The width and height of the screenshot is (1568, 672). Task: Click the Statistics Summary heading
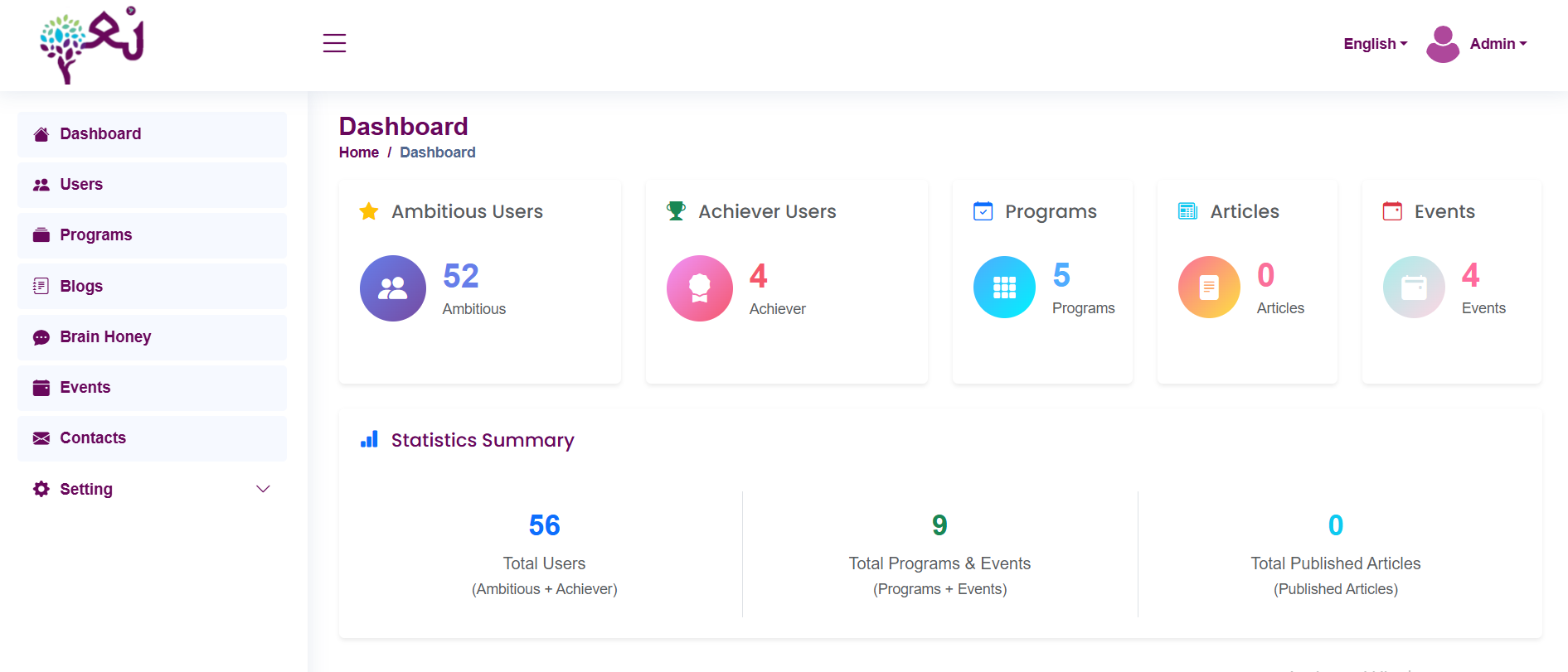coord(483,440)
